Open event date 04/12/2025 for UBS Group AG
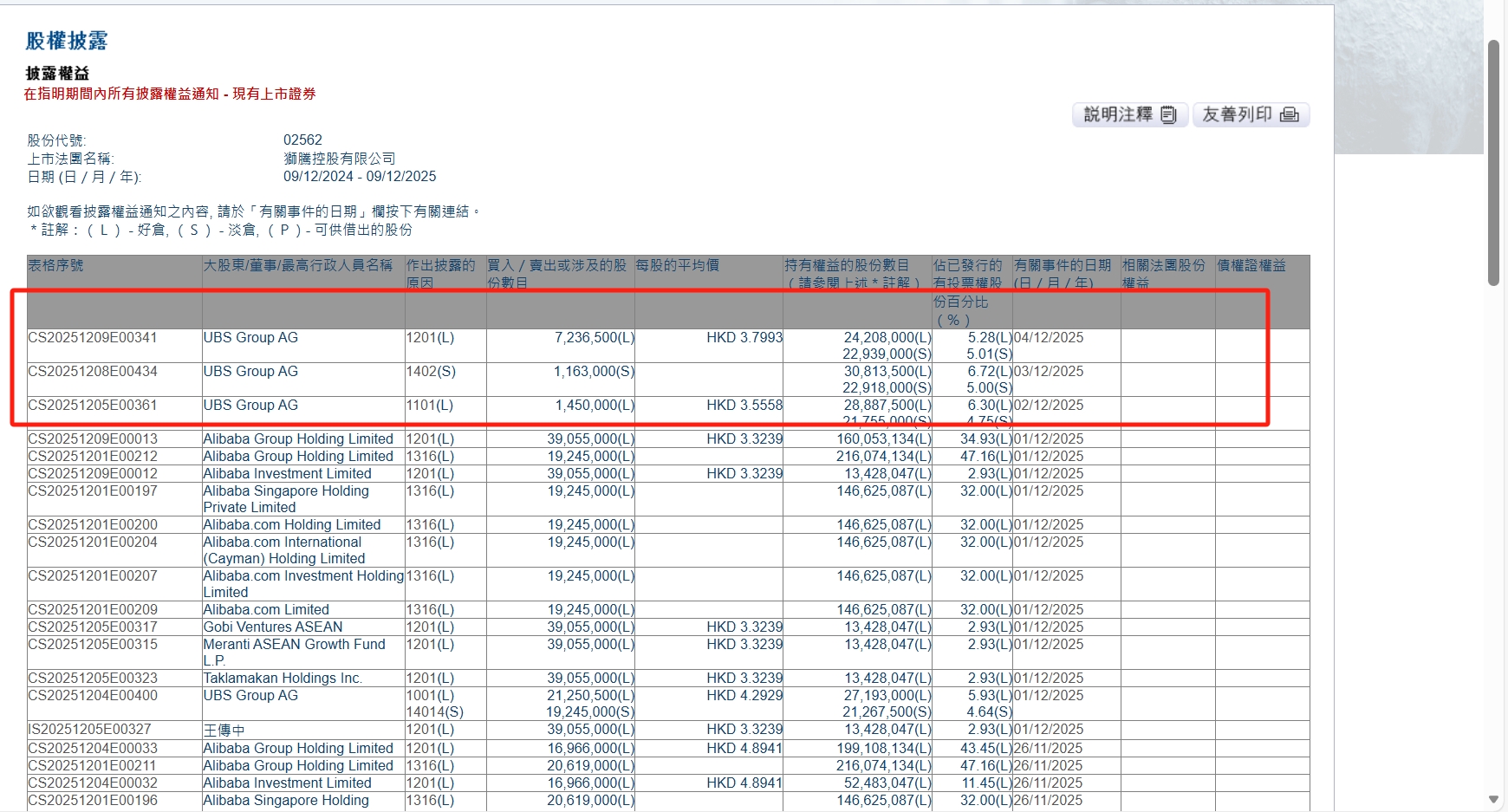The image size is (1508, 812). (1049, 337)
